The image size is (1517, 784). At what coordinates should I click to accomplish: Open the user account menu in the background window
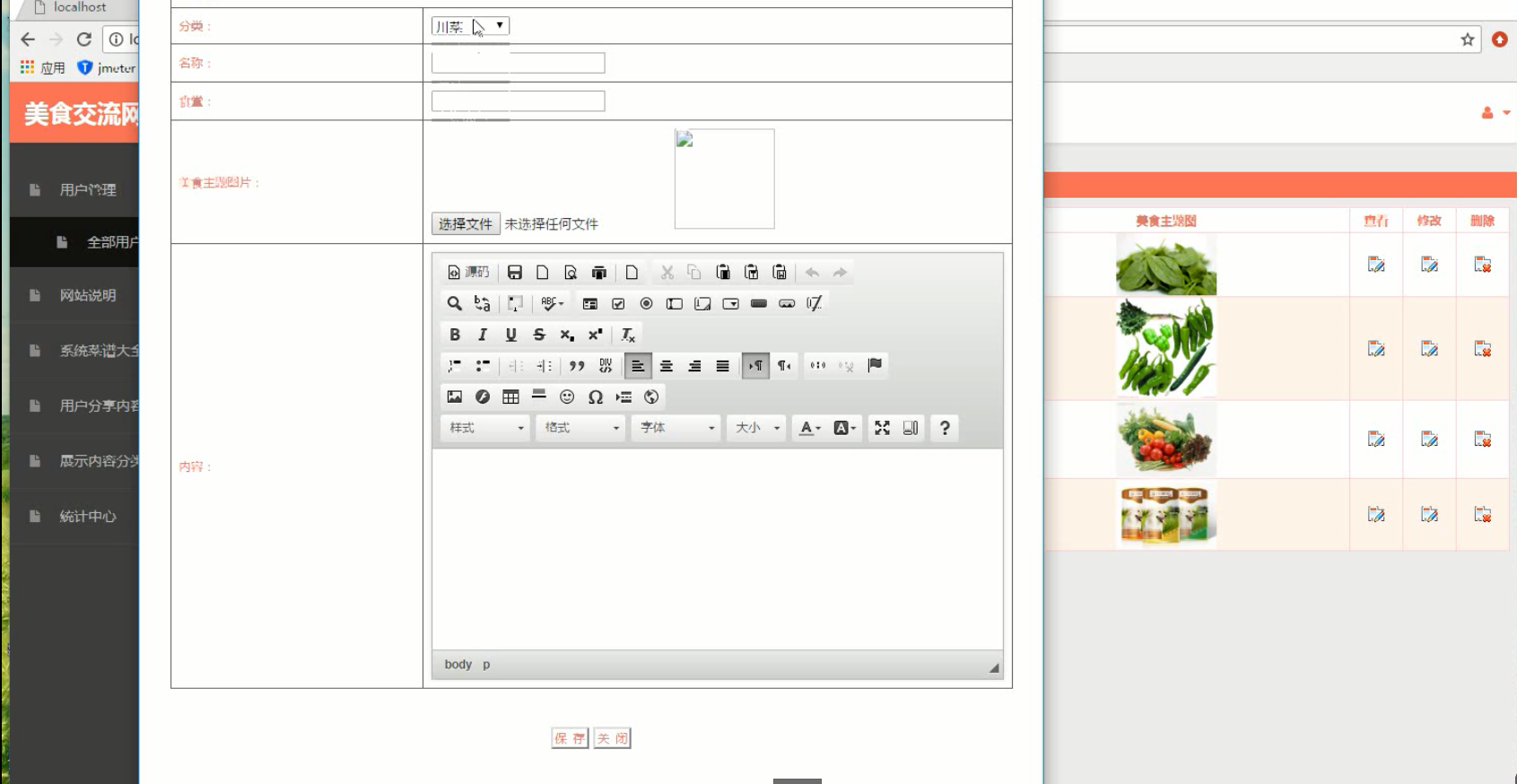click(1495, 113)
